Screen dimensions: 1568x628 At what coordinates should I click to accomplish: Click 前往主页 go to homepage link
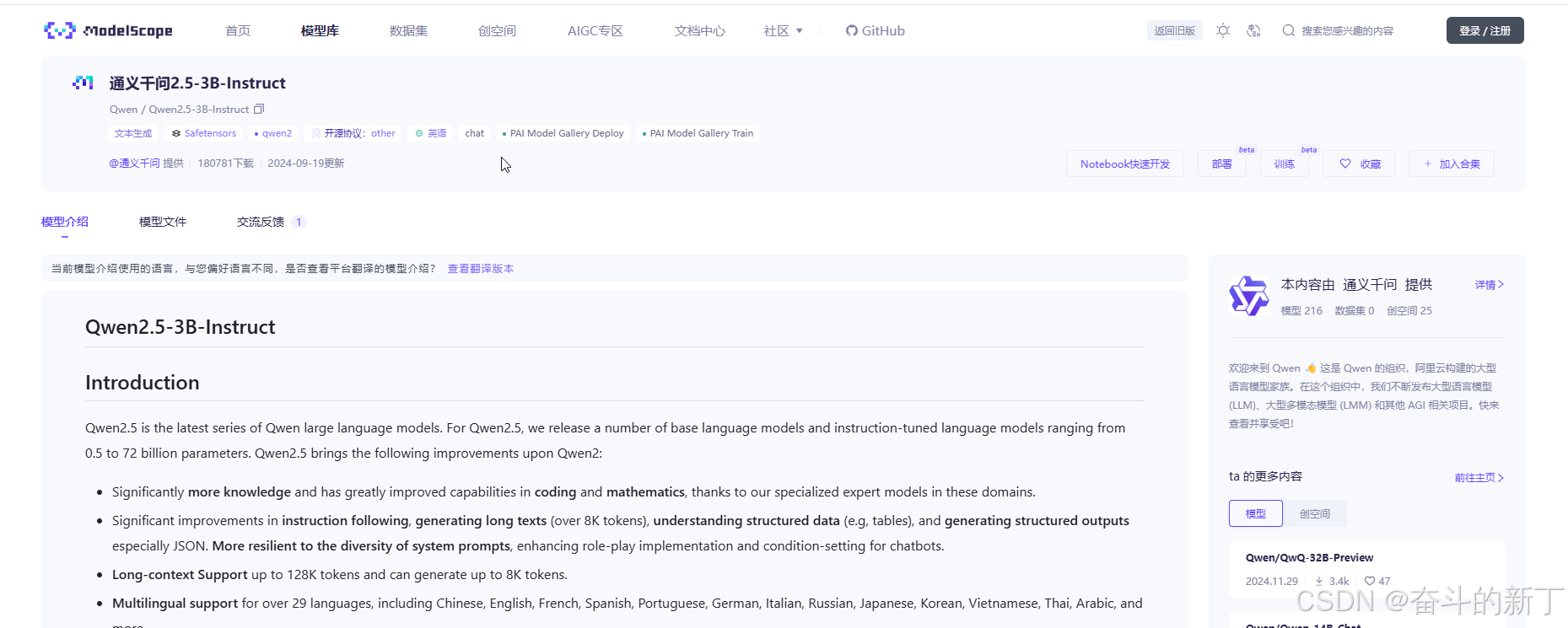coord(1479,478)
